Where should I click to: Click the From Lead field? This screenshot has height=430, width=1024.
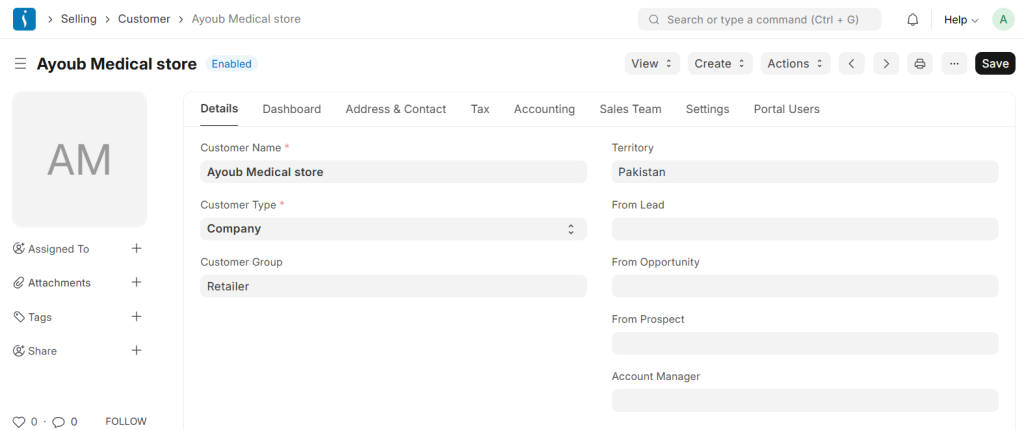805,229
